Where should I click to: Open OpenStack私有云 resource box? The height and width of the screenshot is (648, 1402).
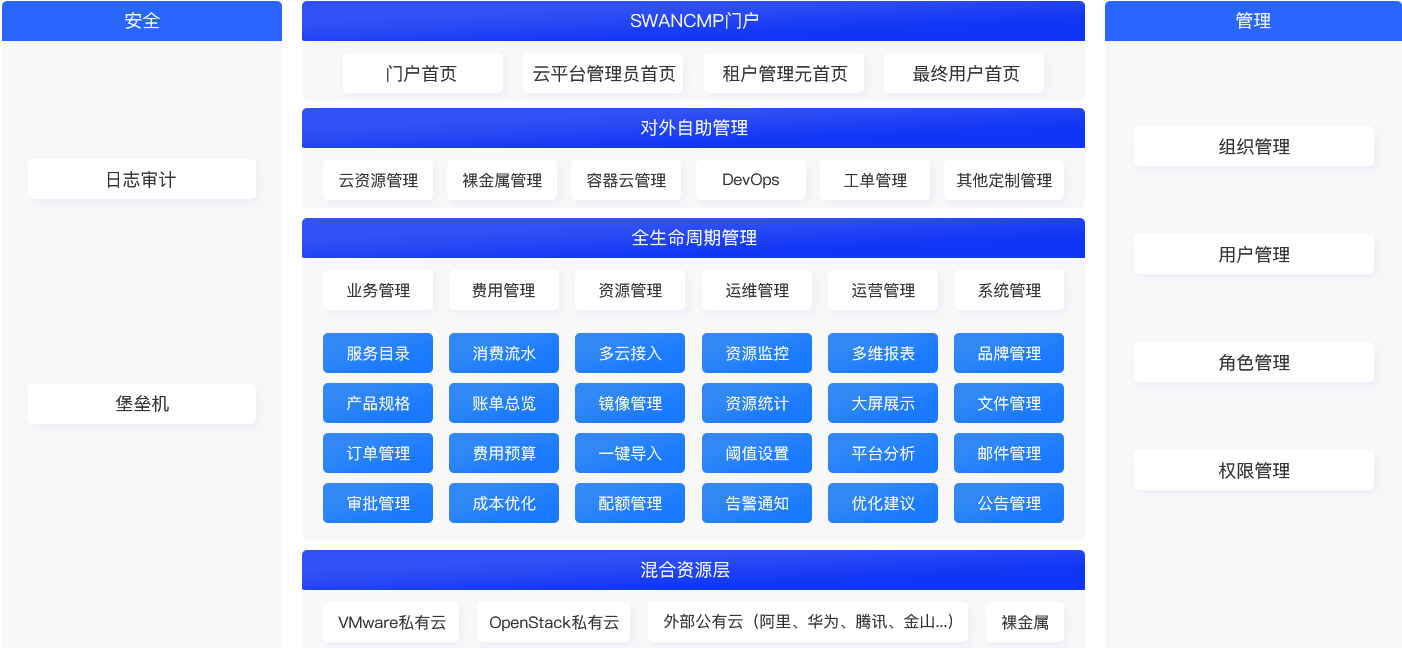tap(554, 622)
